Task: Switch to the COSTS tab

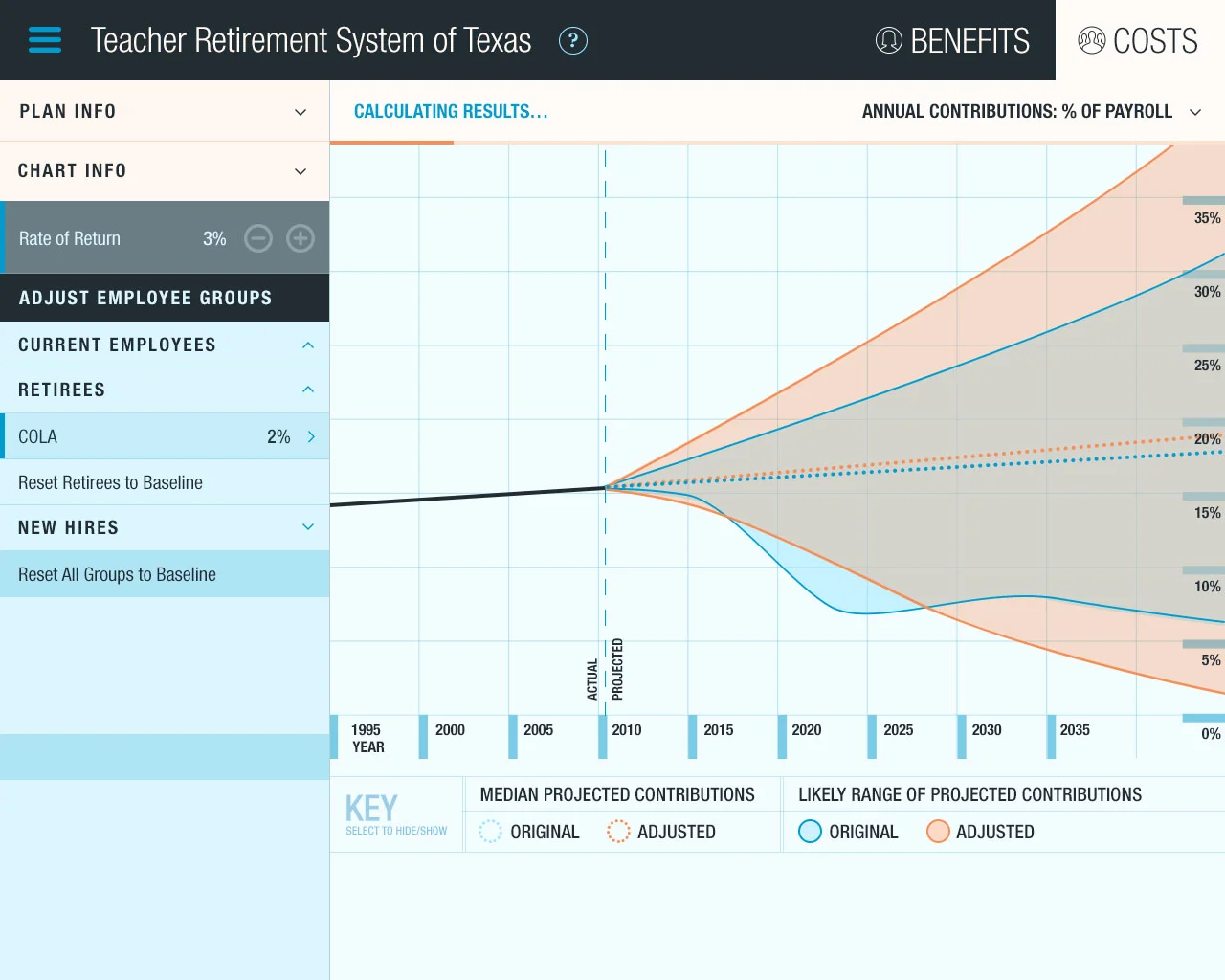Action: pyautogui.click(x=1139, y=40)
